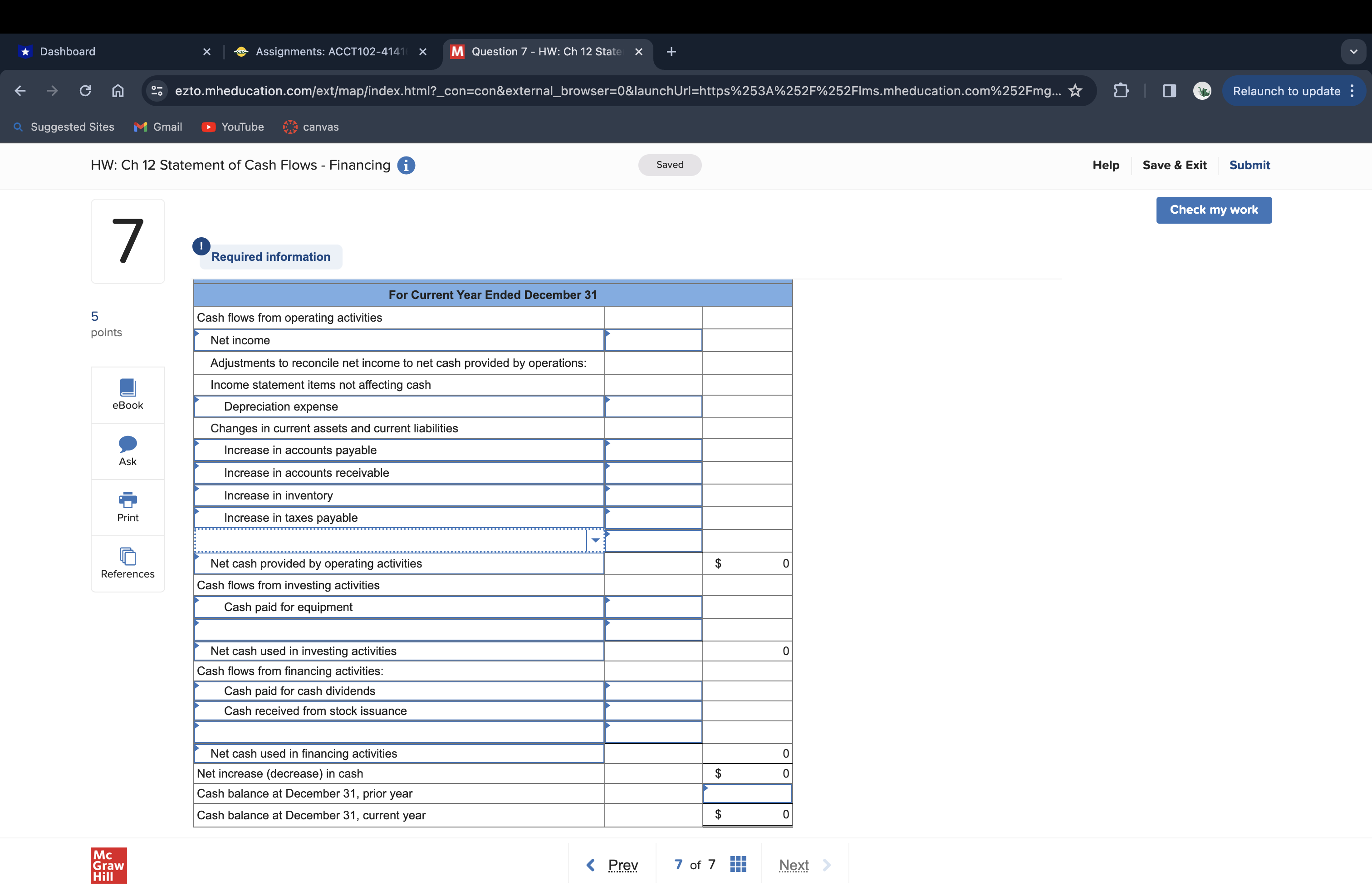
Task: Open the question map grid icon
Action: pos(738,865)
